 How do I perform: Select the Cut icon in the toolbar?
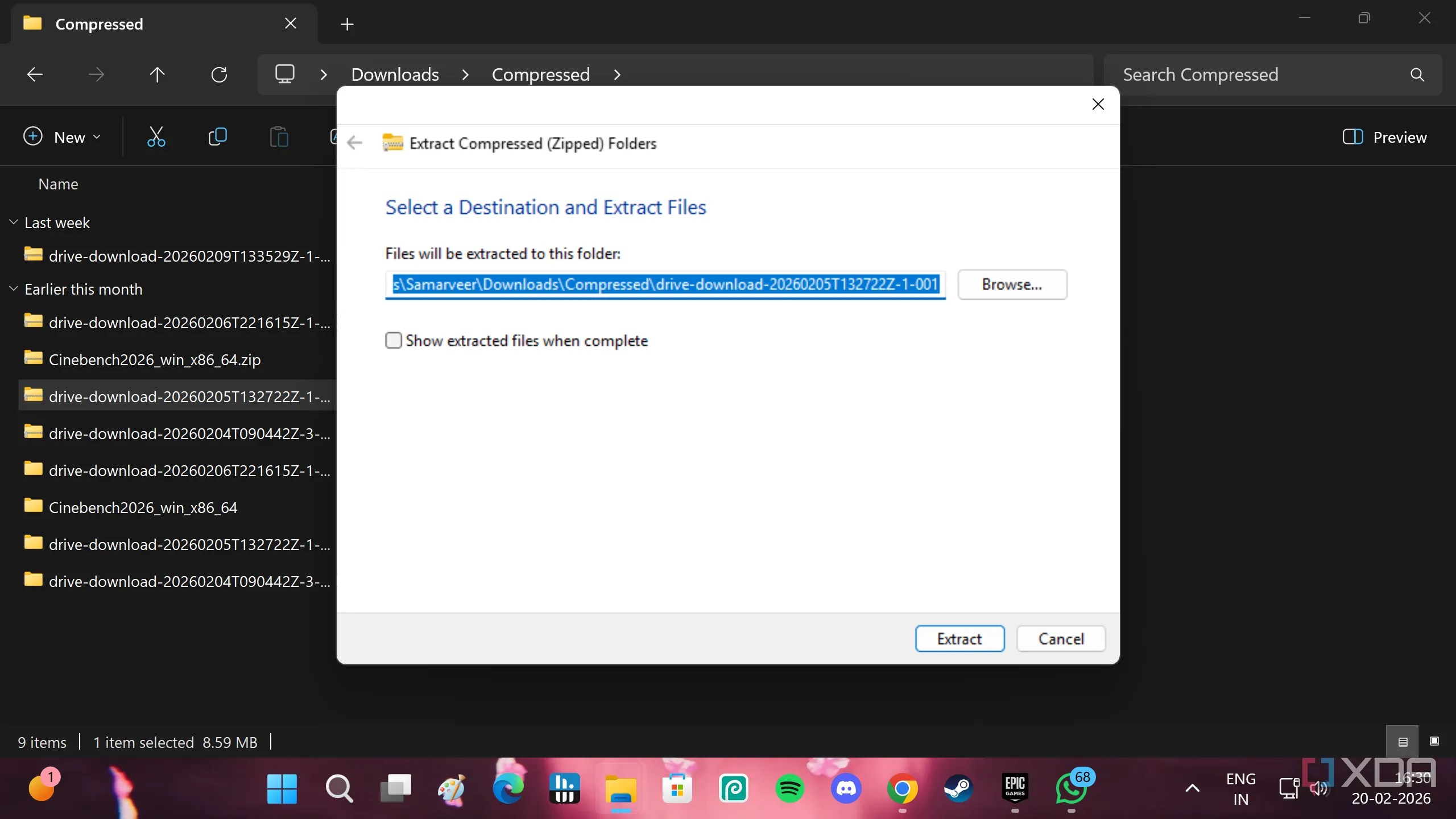tap(157, 136)
